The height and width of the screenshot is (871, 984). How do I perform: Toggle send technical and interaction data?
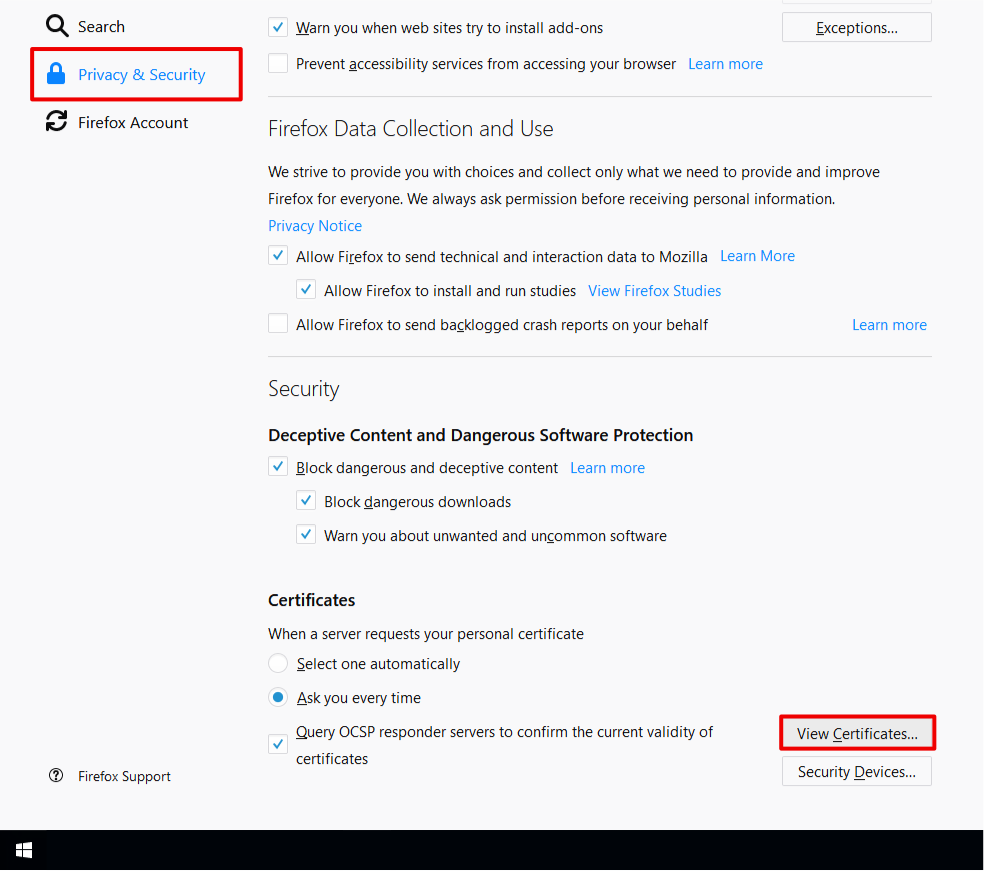[x=278, y=255]
